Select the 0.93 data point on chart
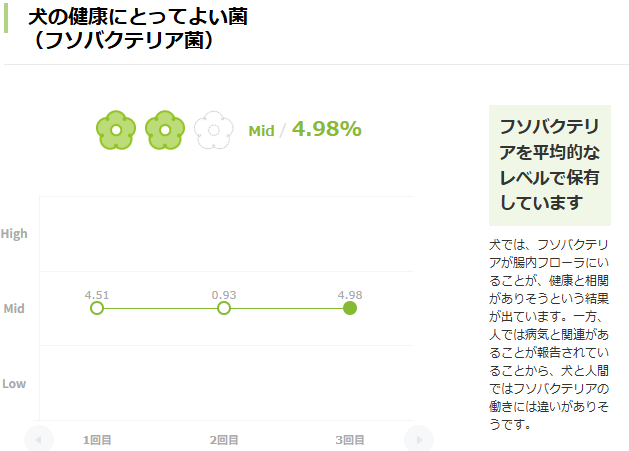Image resolution: width=629 pixels, height=451 pixels. (224, 308)
